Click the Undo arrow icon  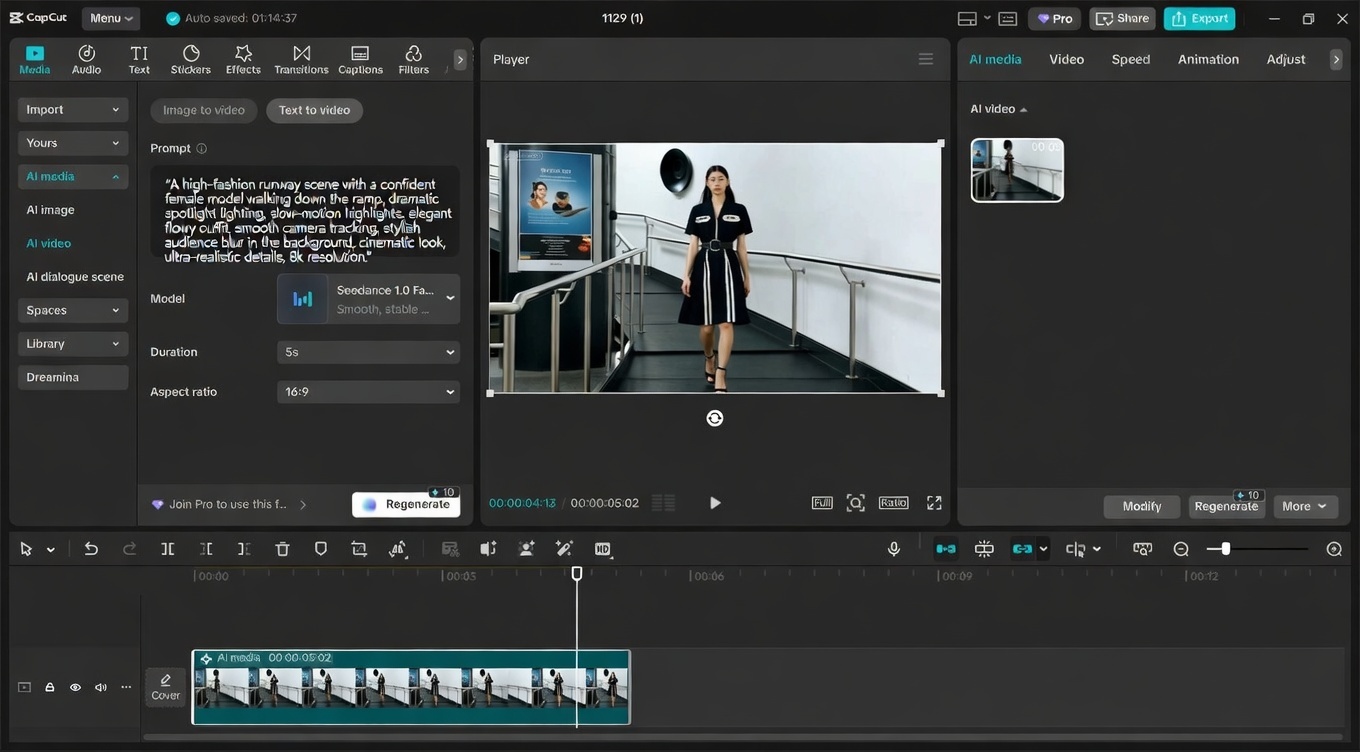click(x=91, y=549)
